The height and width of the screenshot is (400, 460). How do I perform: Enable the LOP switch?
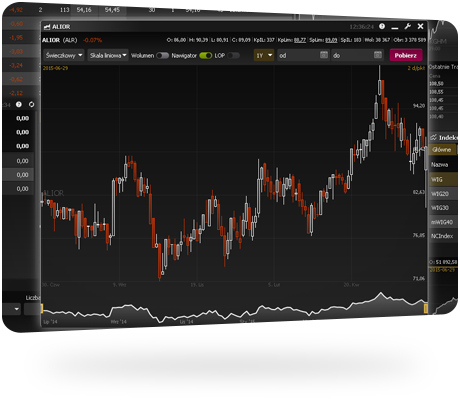[234, 55]
